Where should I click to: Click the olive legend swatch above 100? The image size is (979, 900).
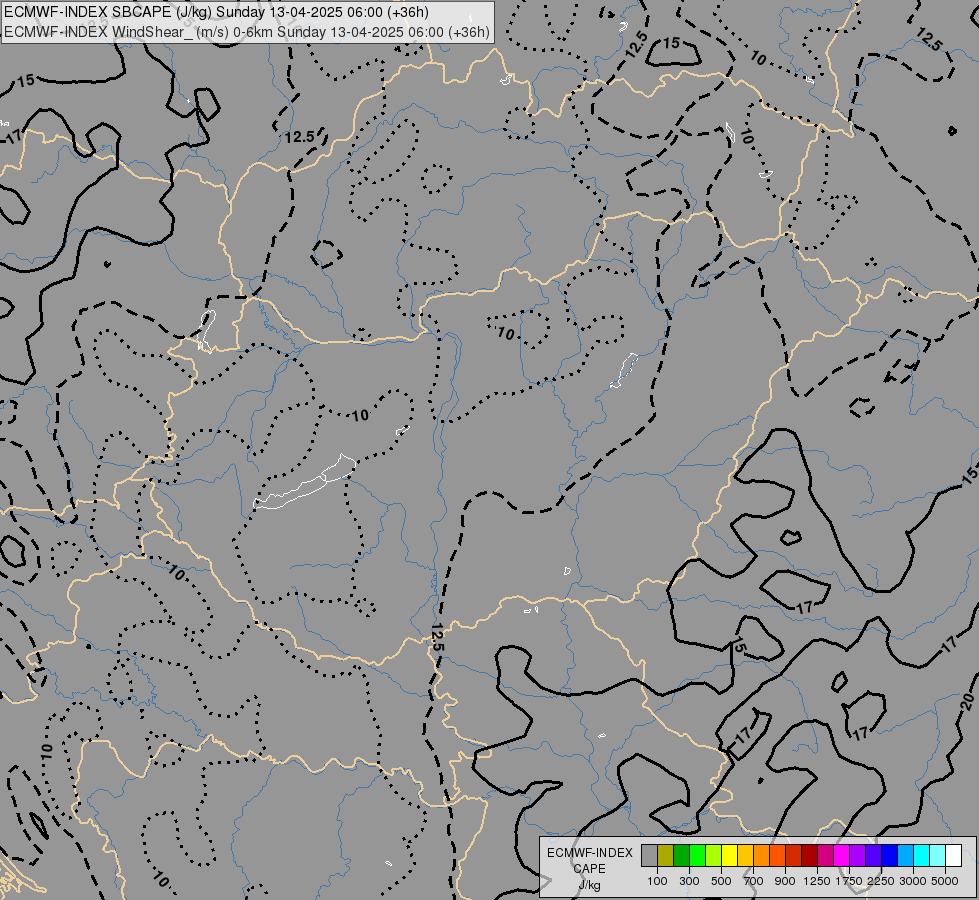click(666, 856)
